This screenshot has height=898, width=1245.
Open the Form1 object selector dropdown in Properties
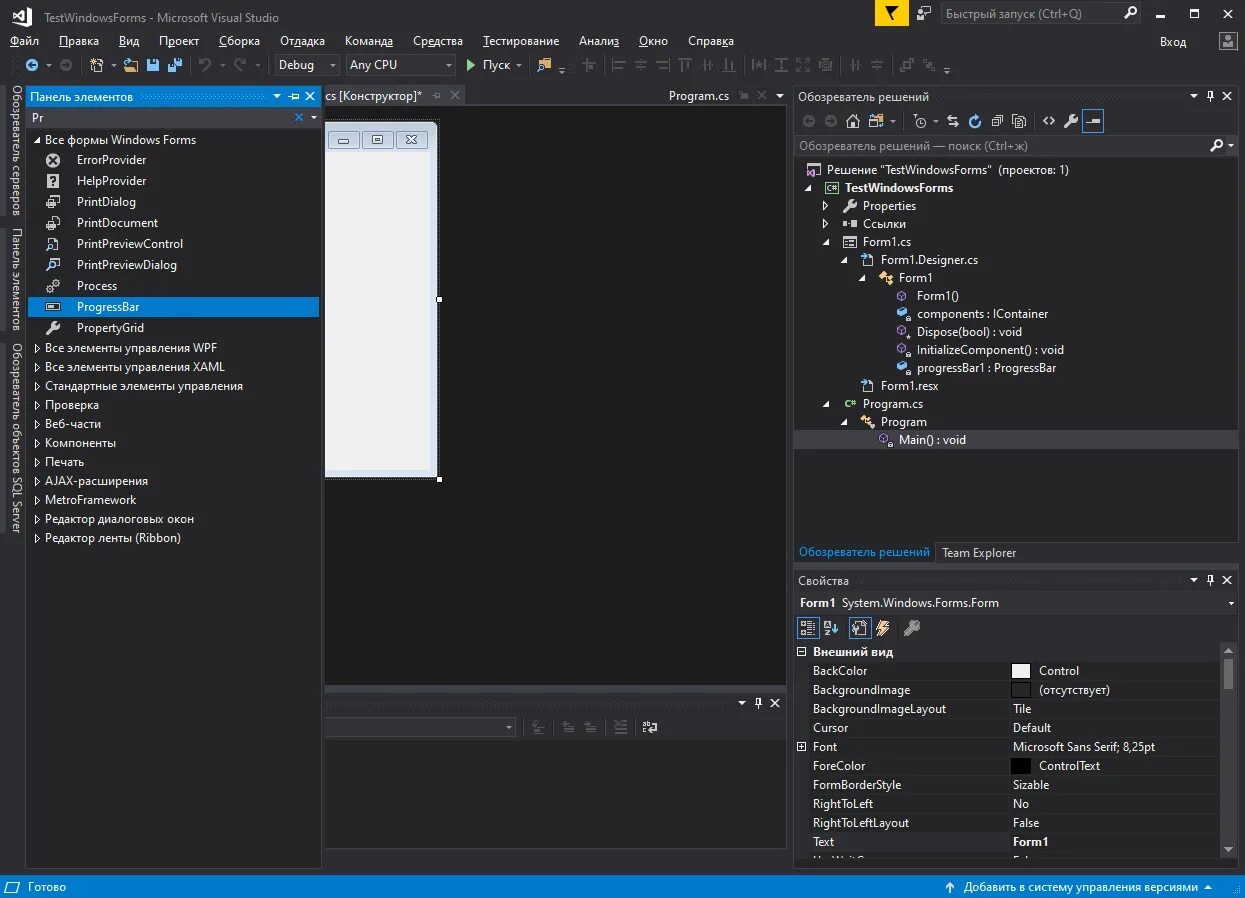pyautogui.click(x=1231, y=603)
